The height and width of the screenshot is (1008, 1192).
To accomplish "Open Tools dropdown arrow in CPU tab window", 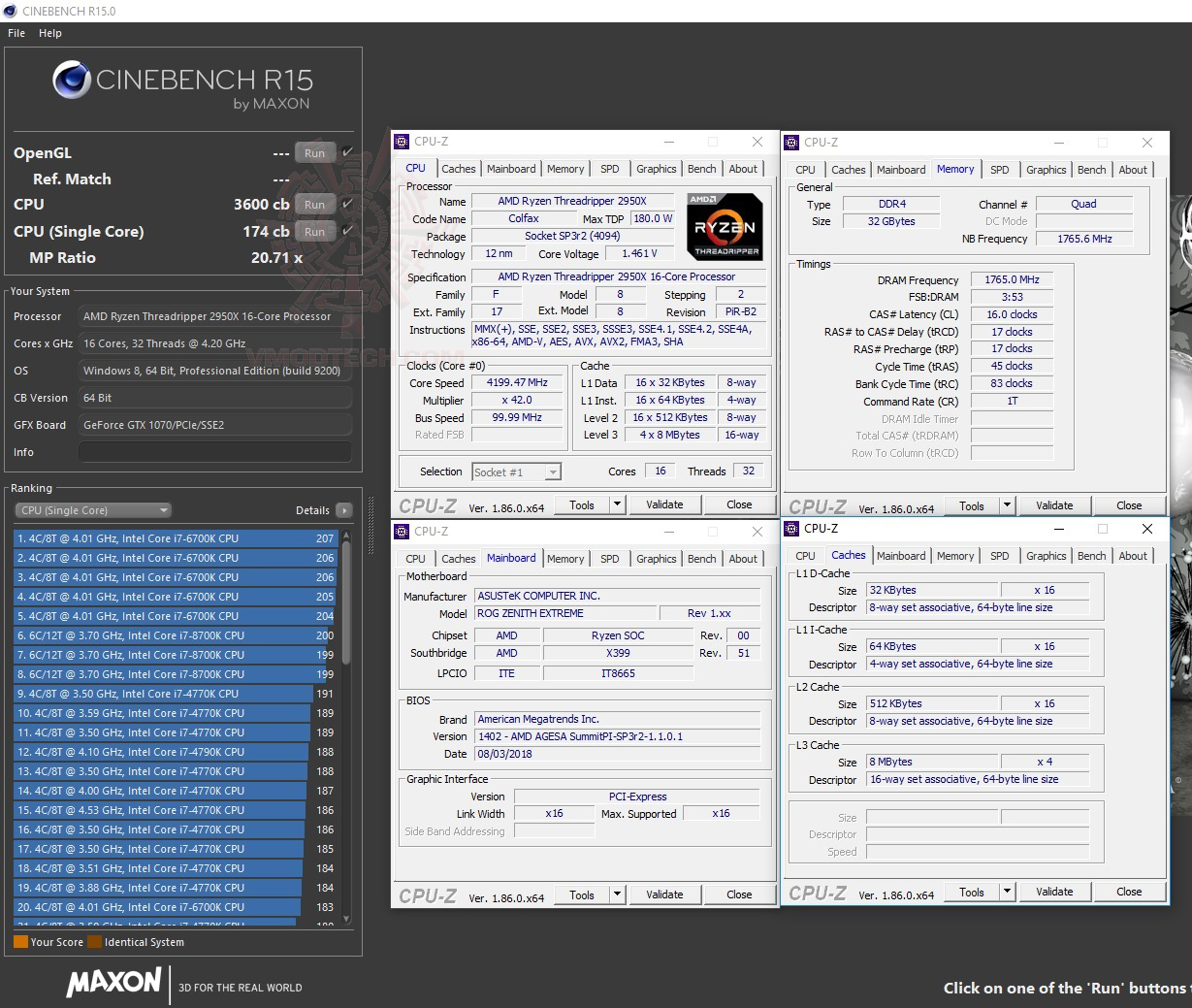I will pyautogui.click(x=617, y=504).
